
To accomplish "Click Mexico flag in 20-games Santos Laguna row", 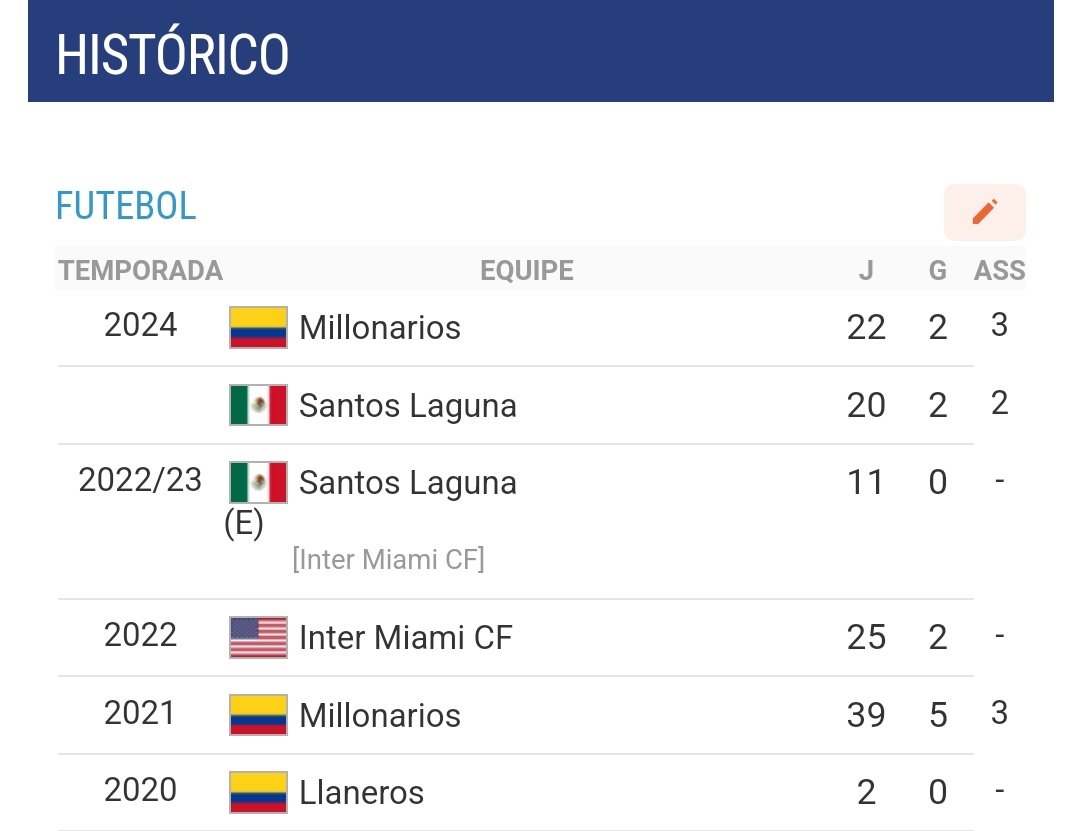I will (258, 405).
